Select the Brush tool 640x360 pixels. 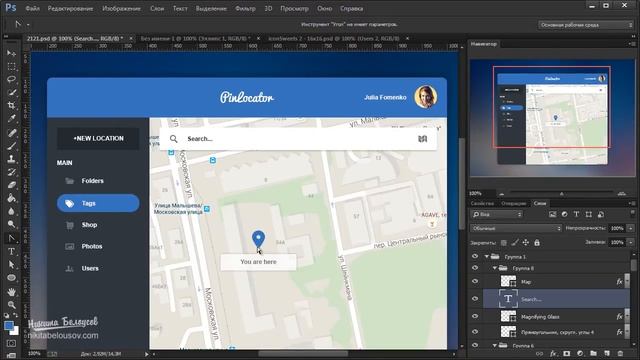point(11,146)
